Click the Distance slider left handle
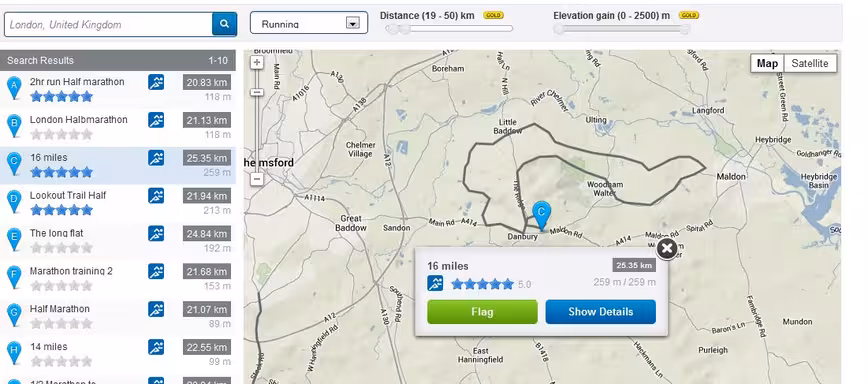The width and height of the screenshot is (868, 384). click(392, 29)
